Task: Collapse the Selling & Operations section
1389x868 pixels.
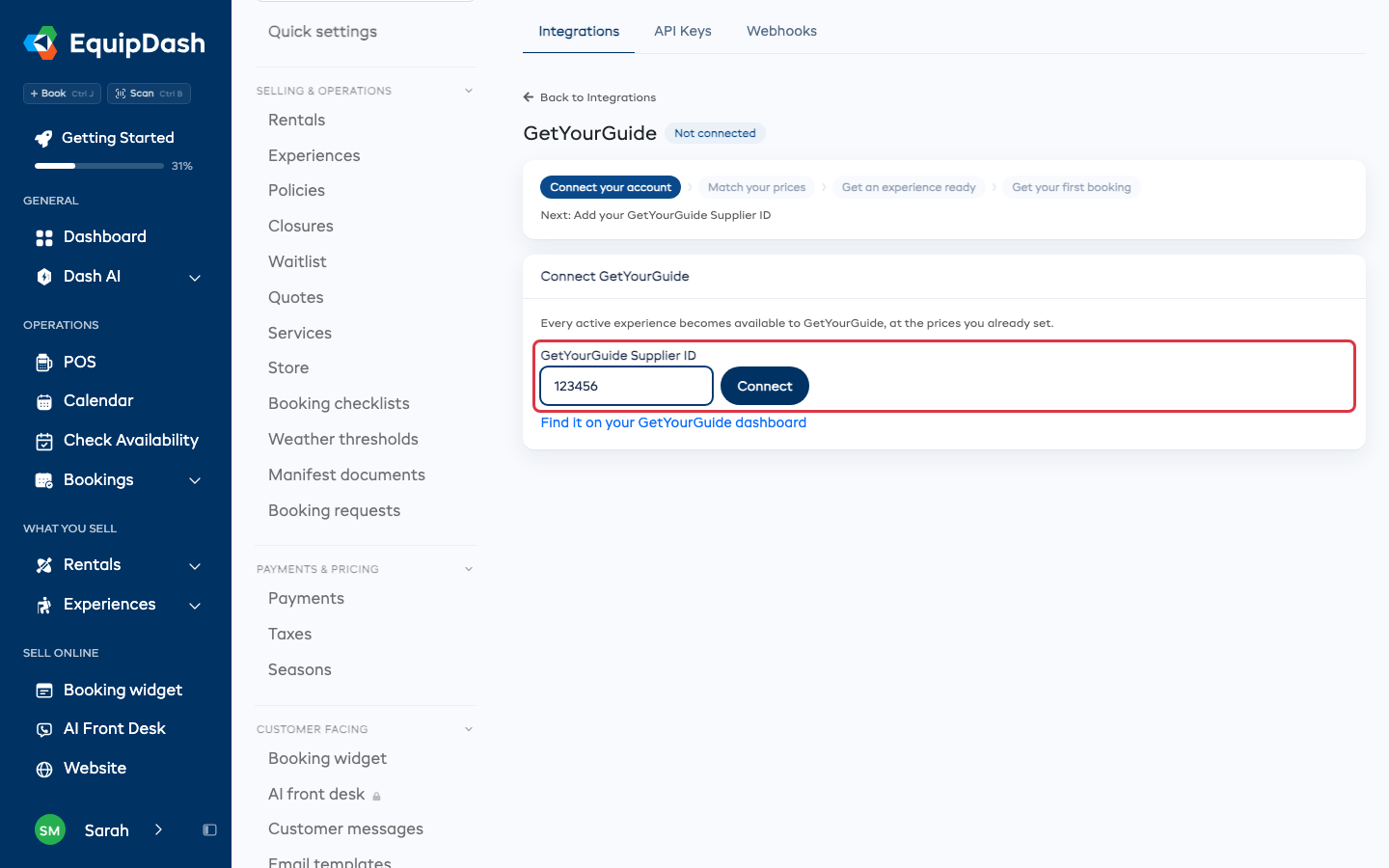Action: 469,91
